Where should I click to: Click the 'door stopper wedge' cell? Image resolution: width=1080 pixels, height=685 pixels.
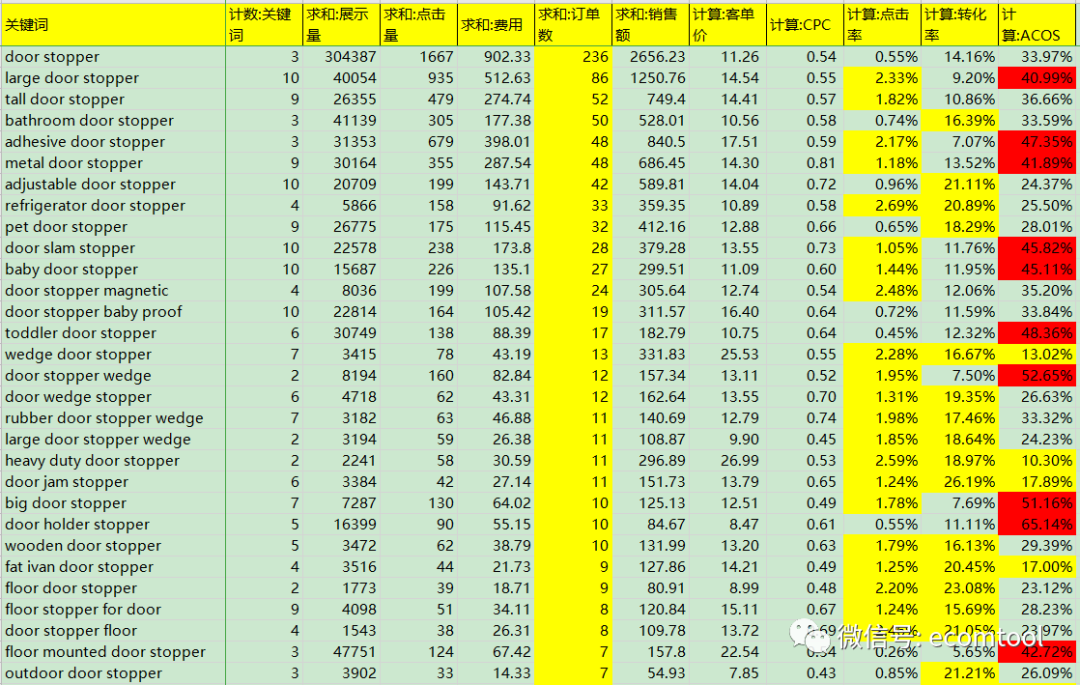(113, 376)
